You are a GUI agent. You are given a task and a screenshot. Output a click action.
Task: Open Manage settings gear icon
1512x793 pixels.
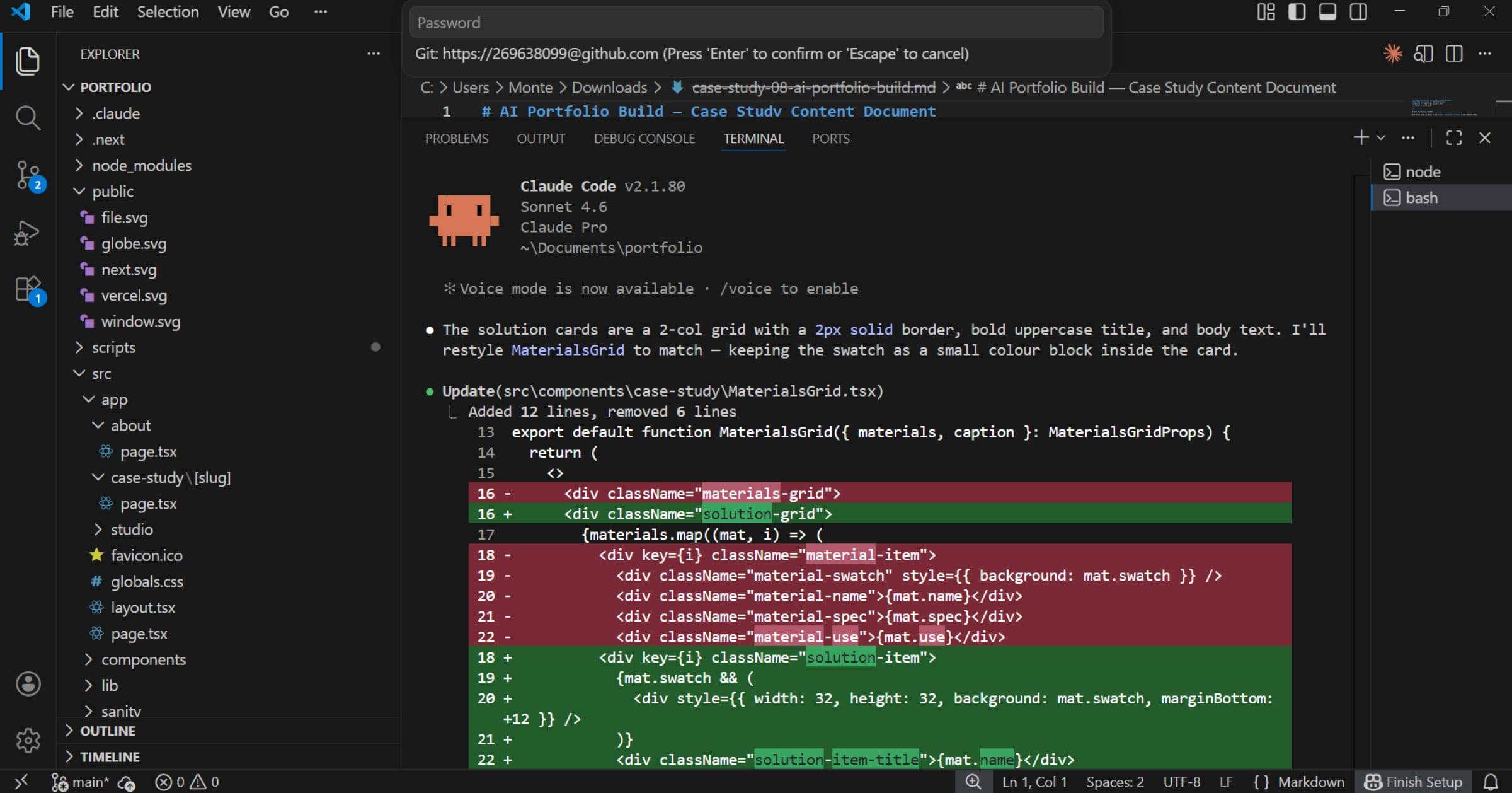coord(28,740)
